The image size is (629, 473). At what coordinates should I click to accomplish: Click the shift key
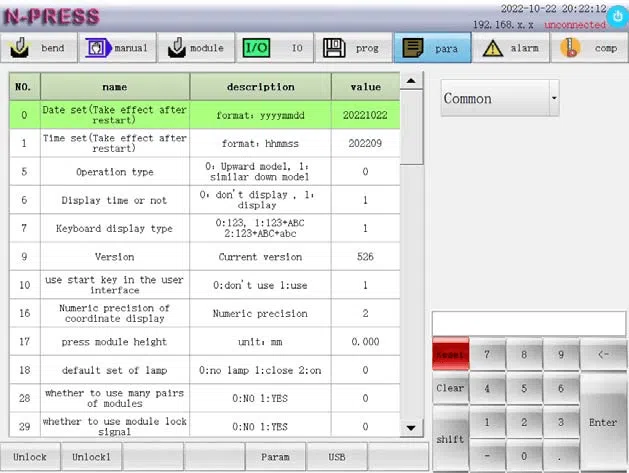pyautogui.click(x=450, y=439)
